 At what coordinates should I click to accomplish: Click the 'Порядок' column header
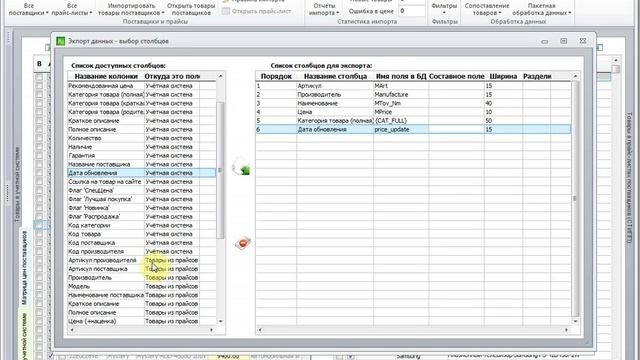[x=276, y=76]
